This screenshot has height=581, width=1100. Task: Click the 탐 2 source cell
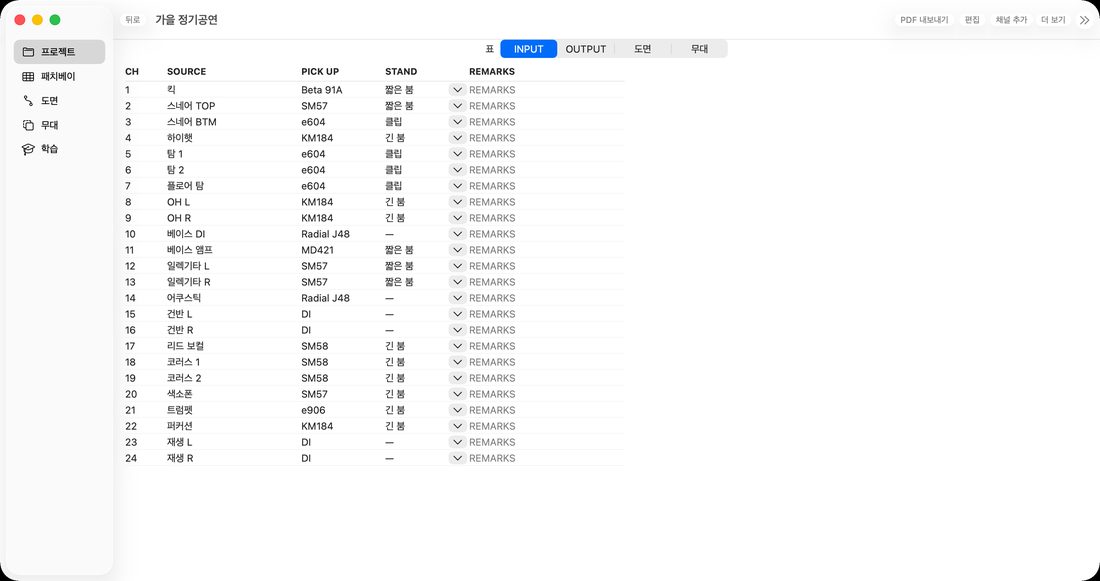coord(175,170)
